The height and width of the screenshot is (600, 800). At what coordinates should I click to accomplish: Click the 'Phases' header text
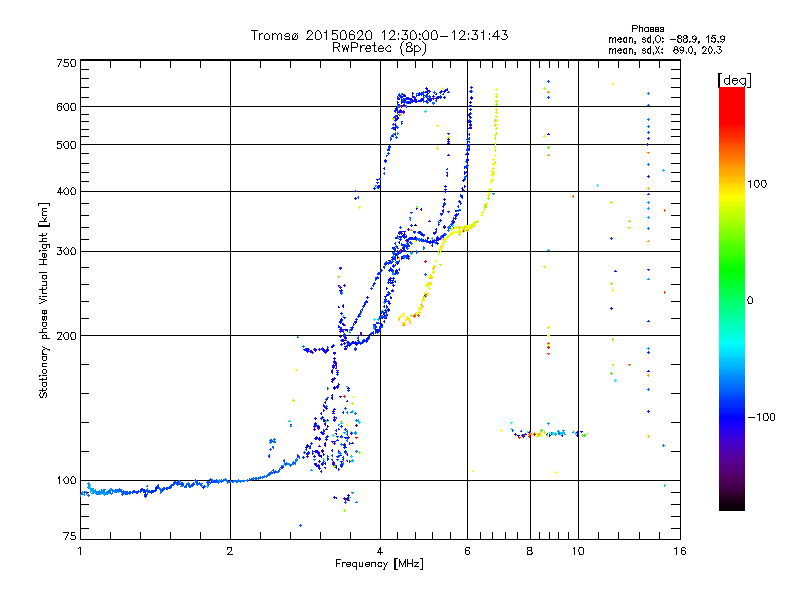coord(647,29)
